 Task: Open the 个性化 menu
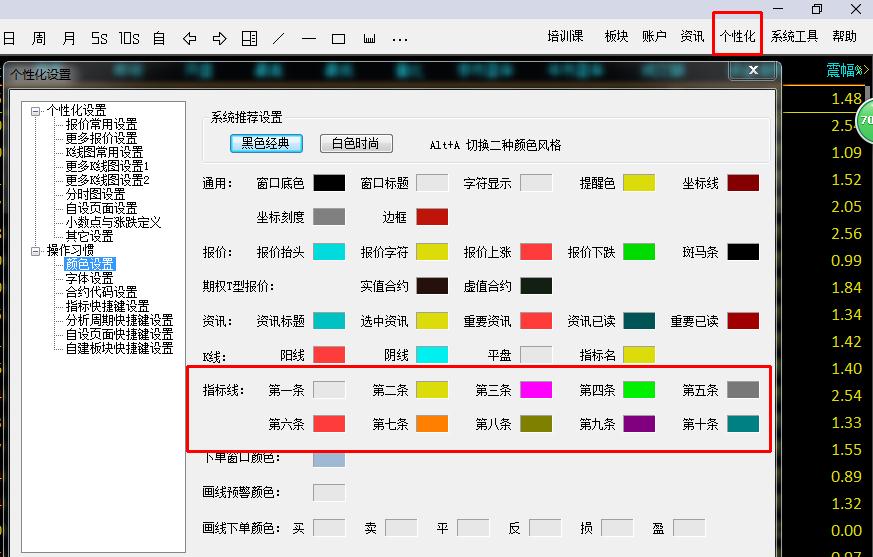click(x=737, y=36)
